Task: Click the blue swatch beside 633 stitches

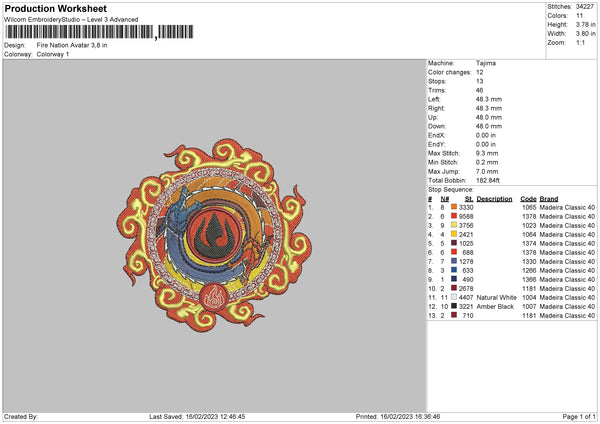Action: coord(454,270)
